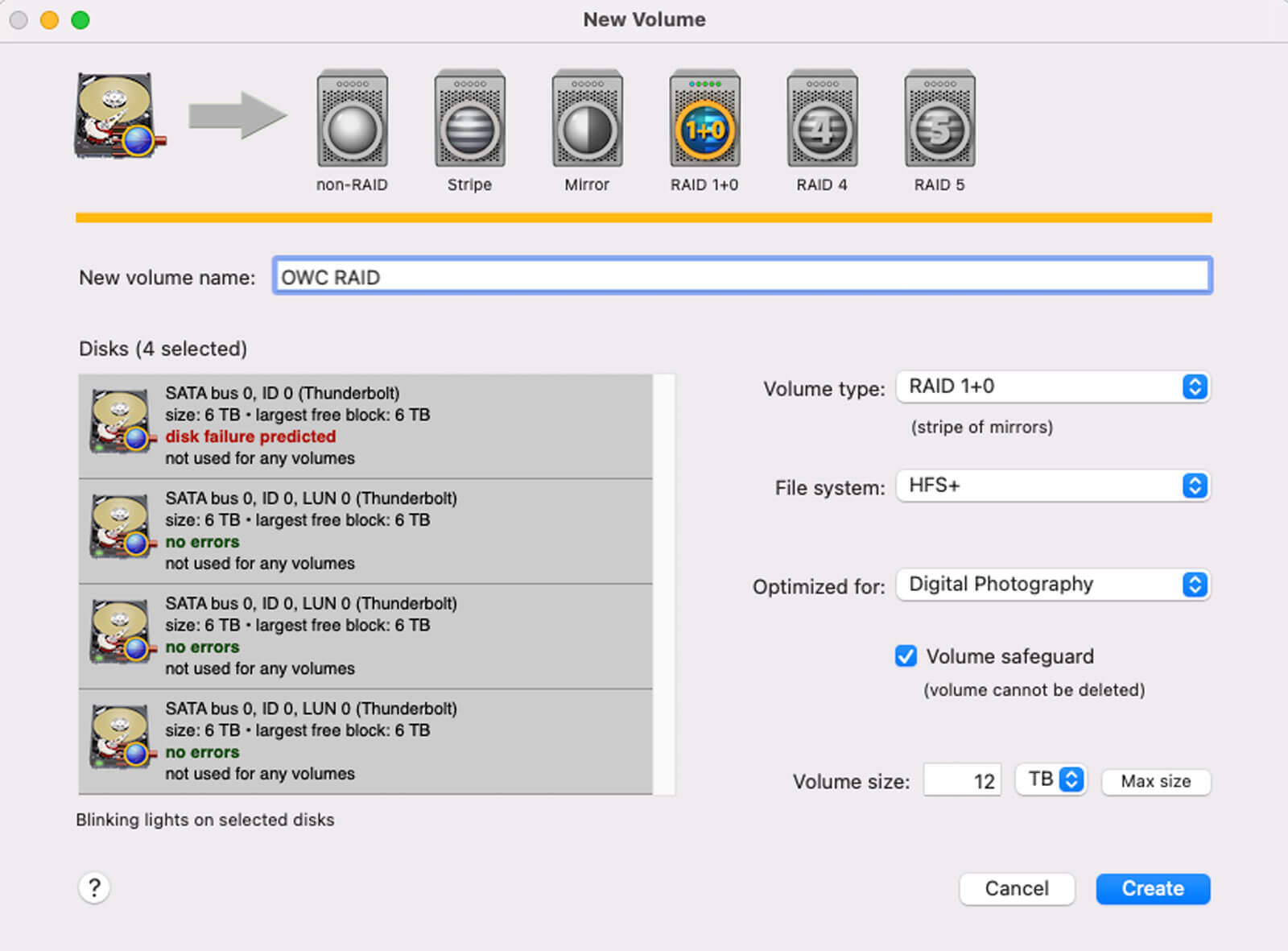Image resolution: width=1288 pixels, height=951 pixels.
Task: Focus the New volume name field
Action: (x=741, y=277)
